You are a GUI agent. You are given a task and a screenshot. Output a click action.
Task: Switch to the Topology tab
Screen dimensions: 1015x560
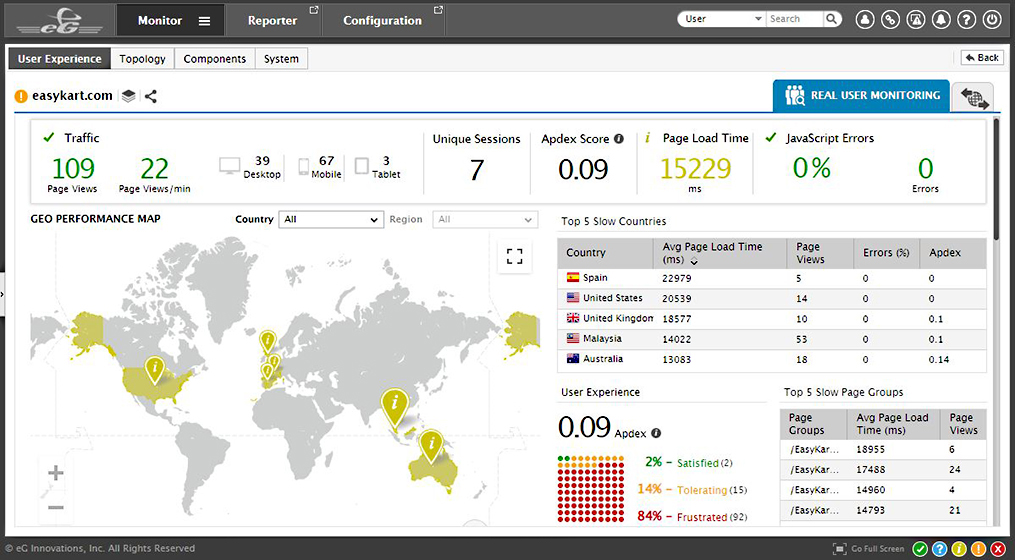click(x=142, y=59)
